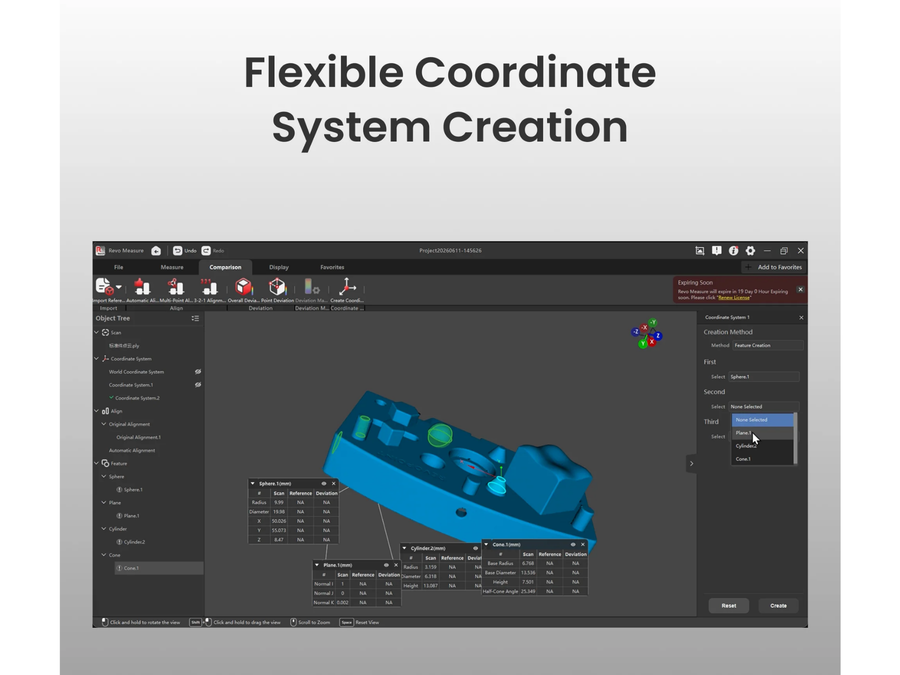Follow the Renew License link
The image size is (900, 675).
pos(734,297)
